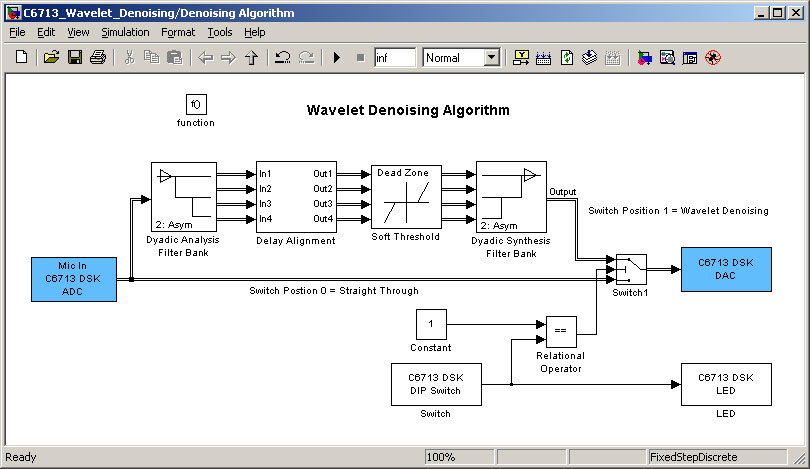The image size is (810, 469).
Task: Click the C6713 DSK DIP Switch block
Action: tap(435, 384)
